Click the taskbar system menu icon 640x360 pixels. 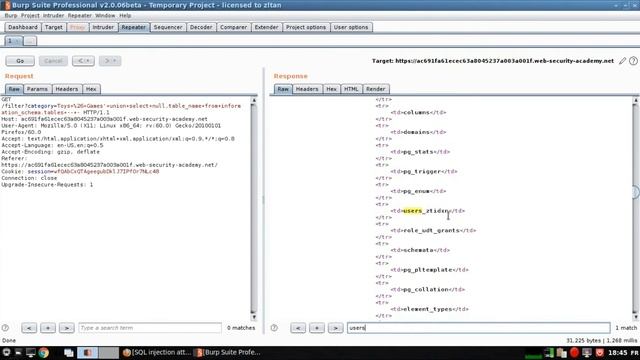point(7,353)
